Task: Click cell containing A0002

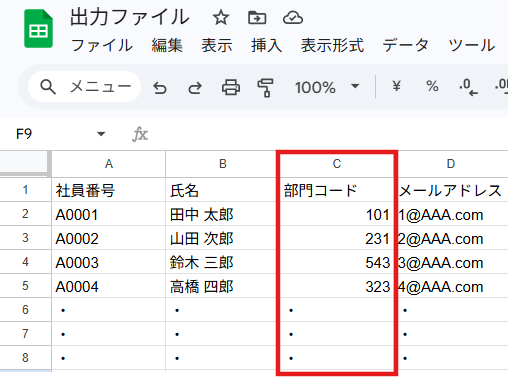Action: point(109,238)
